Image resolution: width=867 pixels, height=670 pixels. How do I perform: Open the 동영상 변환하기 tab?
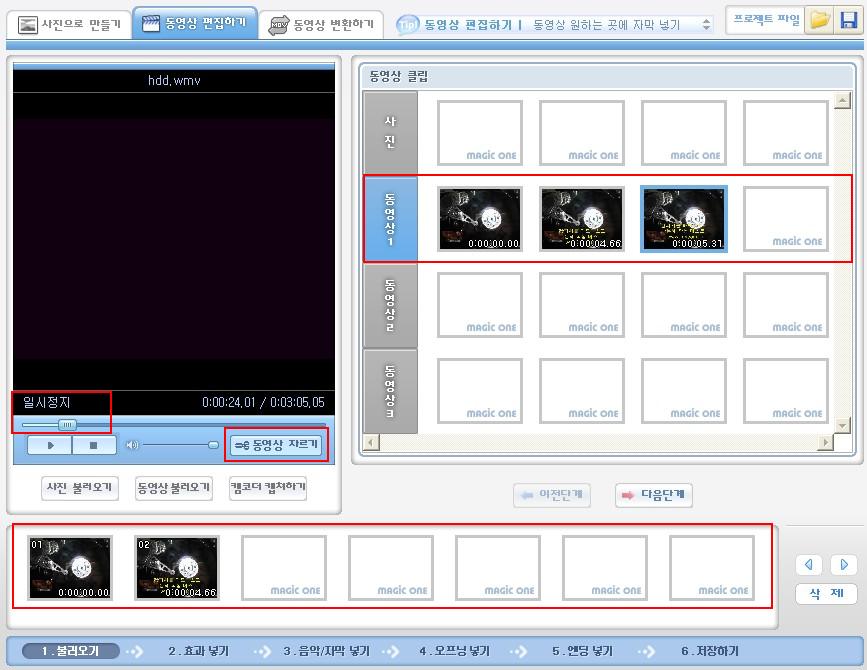(x=321, y=24)
